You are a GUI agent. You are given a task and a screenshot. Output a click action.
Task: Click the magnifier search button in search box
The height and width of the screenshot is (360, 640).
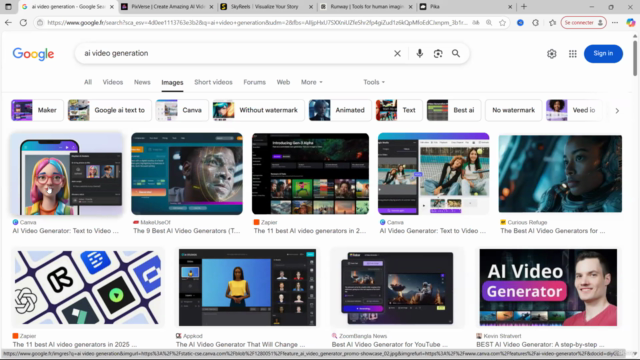(456, 53)
